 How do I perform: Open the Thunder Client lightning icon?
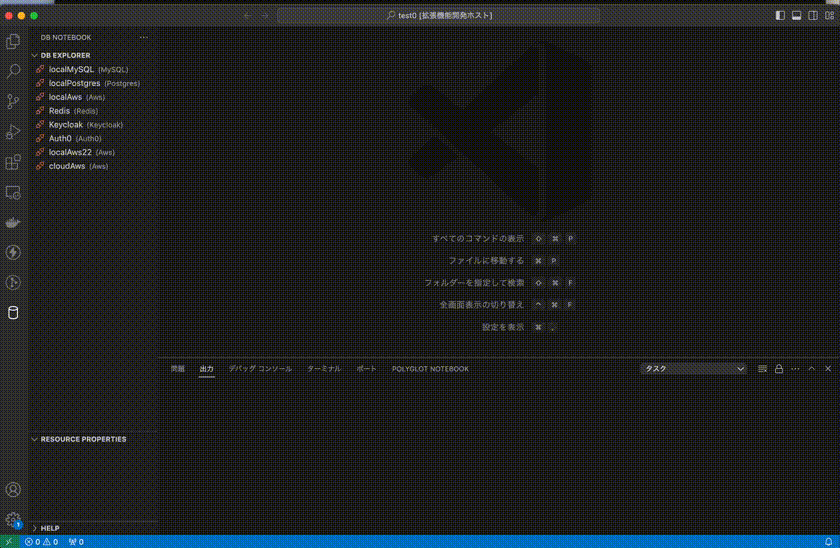pyautogui.click(x=13, y=252)
